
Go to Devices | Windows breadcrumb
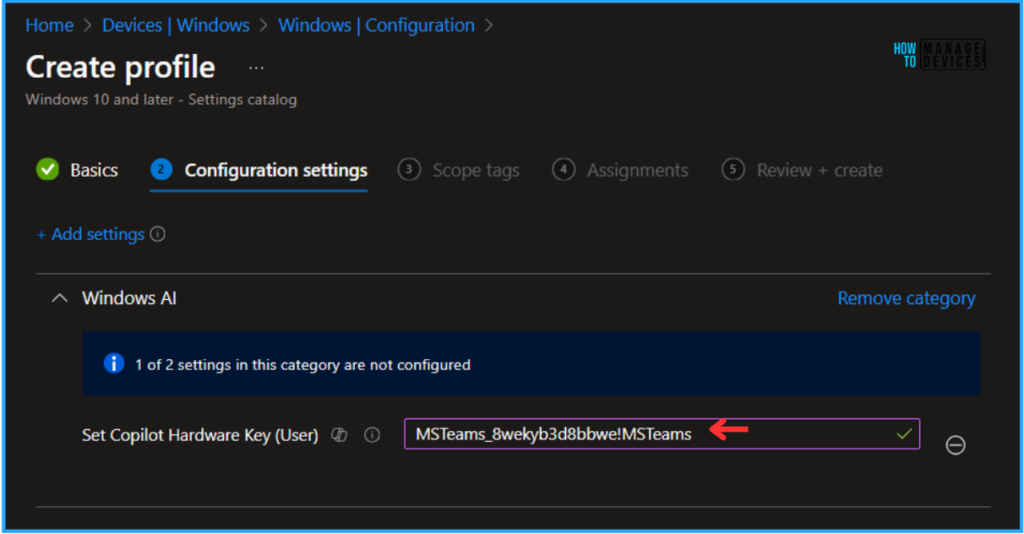[x=176, y=25]
